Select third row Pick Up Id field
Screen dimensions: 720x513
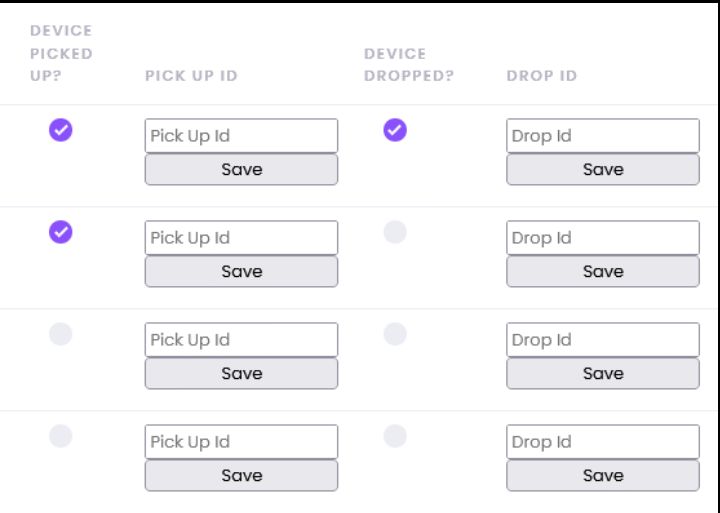[241, 340]
